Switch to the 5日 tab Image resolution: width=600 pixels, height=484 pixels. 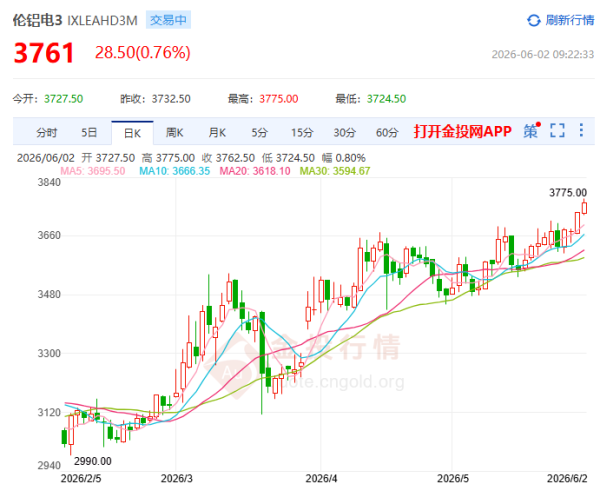(x=89, y=133)
